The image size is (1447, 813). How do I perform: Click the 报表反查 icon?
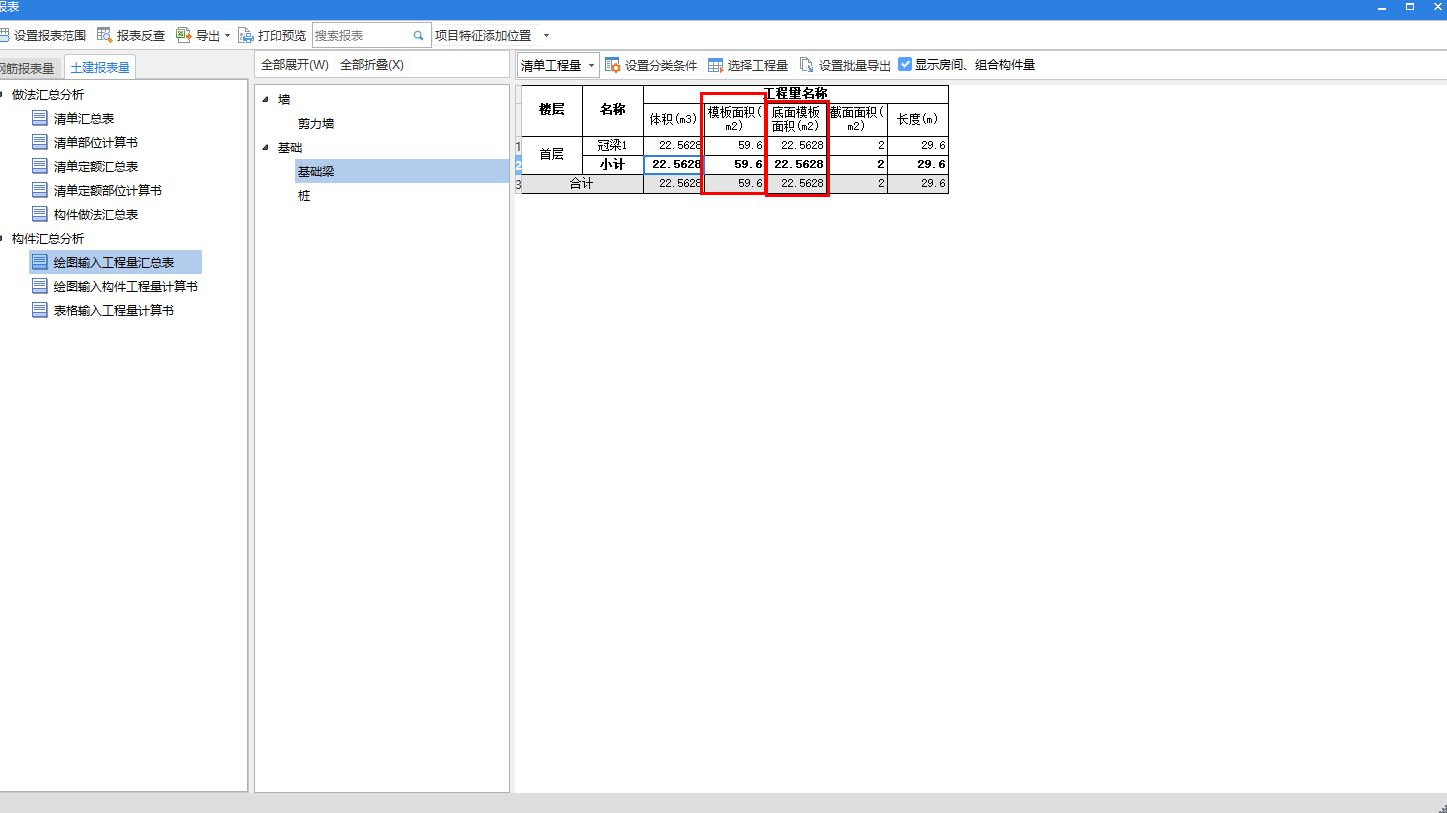click(105, 35)
